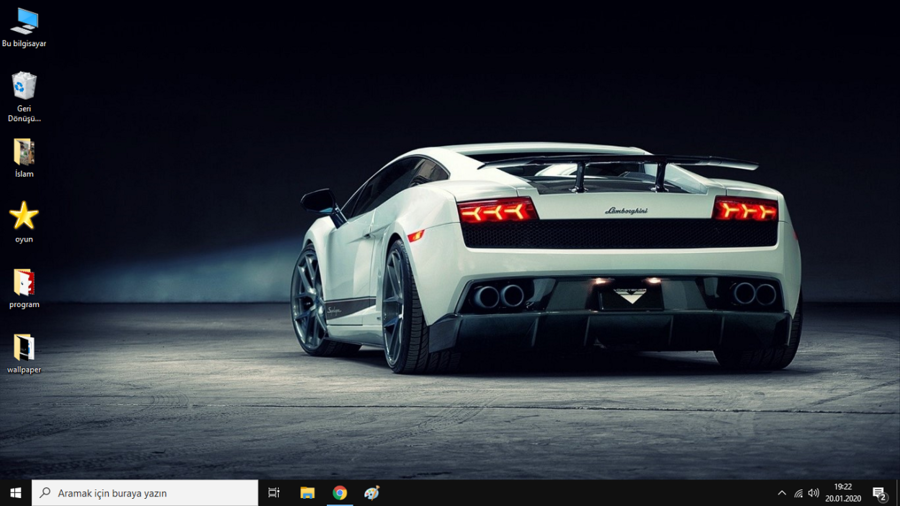The width and height of the screenshot is (900, 506).
Task: Open the notification center with 2 alerts
Action: (x=879, y=493)
